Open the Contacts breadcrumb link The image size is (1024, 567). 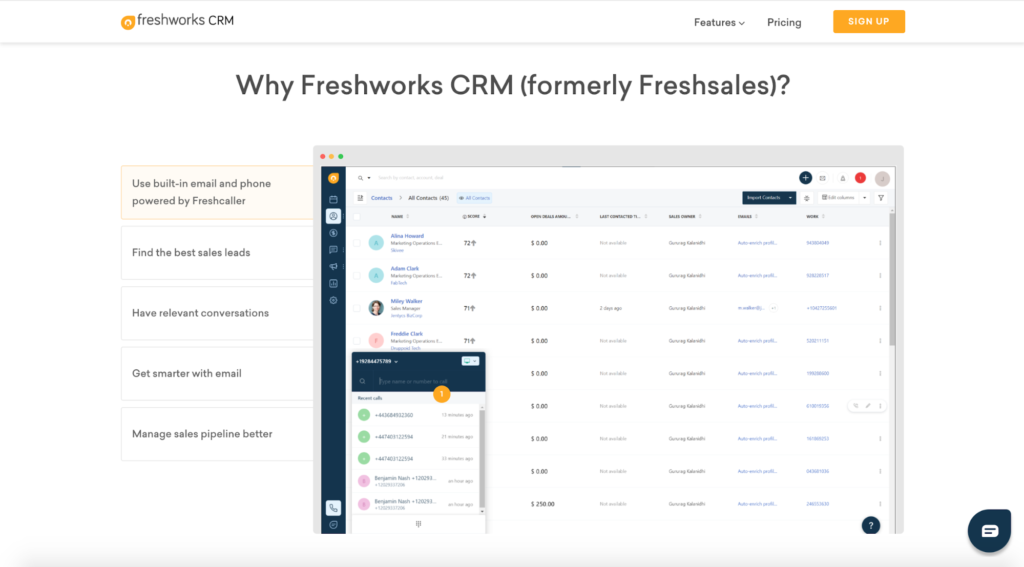(381, 198)
